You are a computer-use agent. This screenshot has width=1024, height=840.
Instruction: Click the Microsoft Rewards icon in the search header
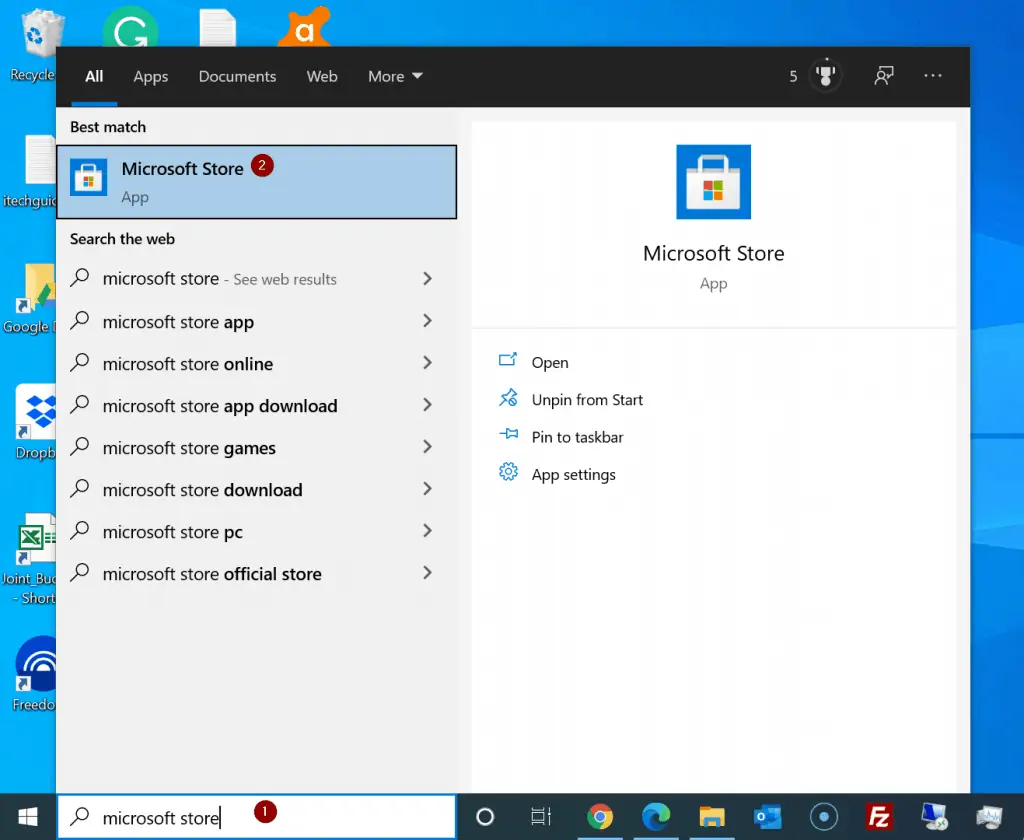click(x=822, y=76)
